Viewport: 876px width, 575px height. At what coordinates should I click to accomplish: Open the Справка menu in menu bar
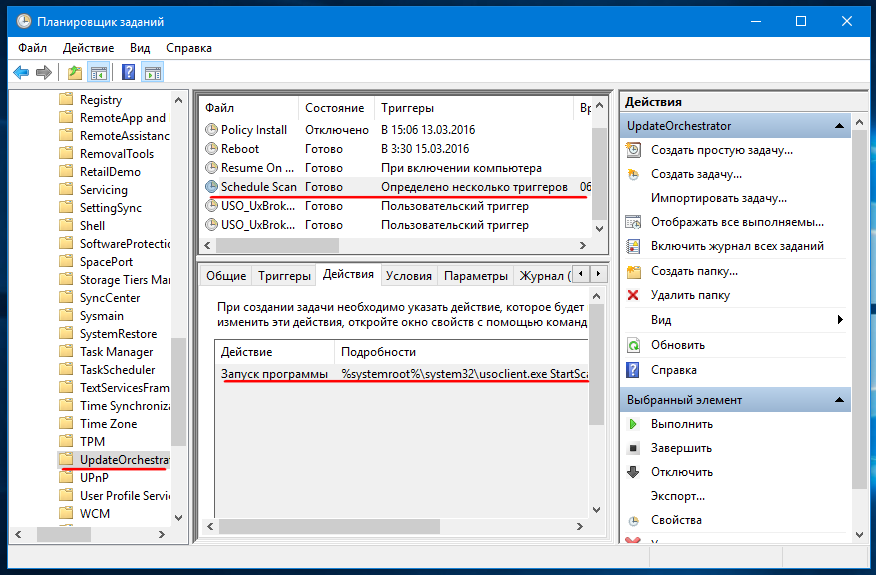coord(189,48)
